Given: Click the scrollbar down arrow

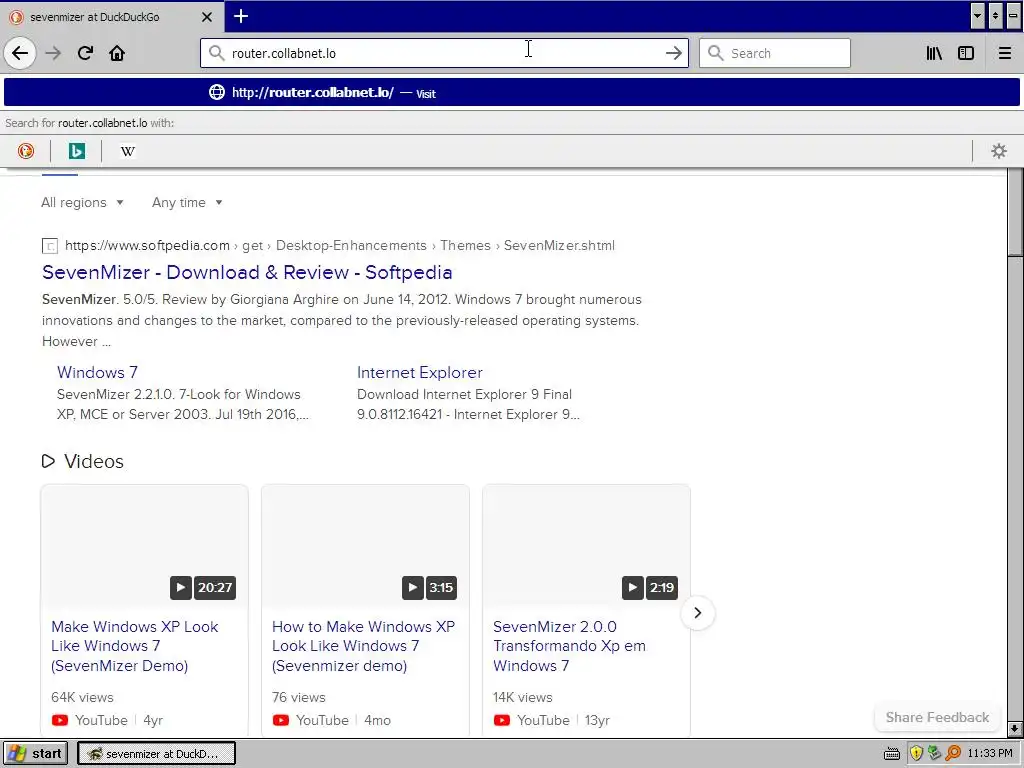Looking at the screenshot, I should click(1014, 728).
